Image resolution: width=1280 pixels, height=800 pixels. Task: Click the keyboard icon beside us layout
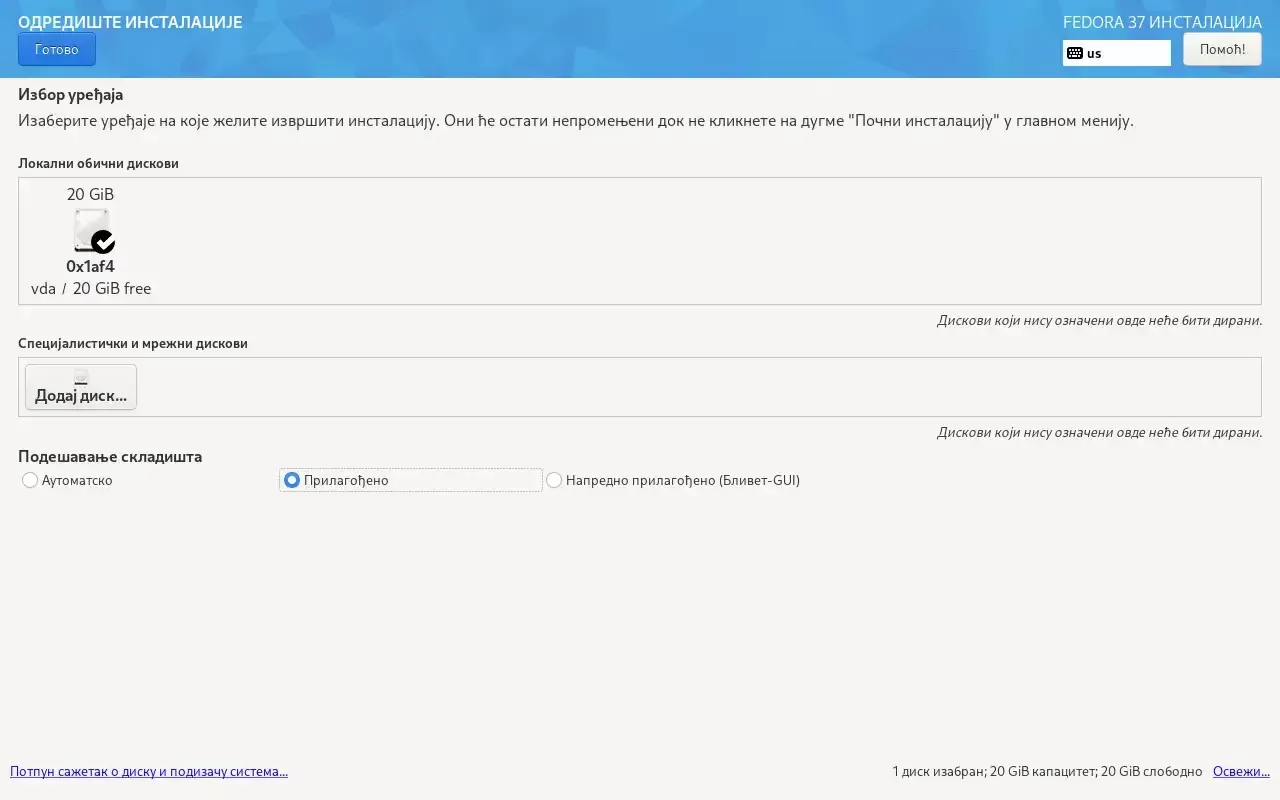click(x=1075, y=53)
